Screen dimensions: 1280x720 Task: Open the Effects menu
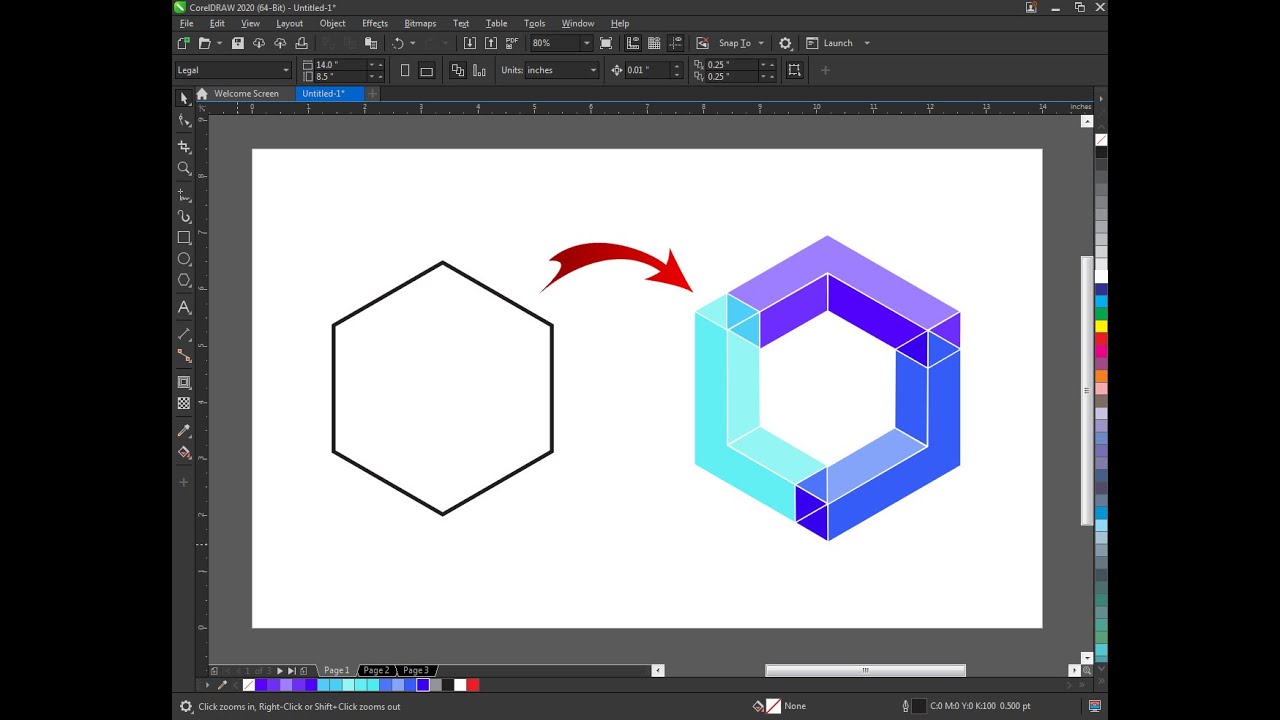(x=375, y=23)
